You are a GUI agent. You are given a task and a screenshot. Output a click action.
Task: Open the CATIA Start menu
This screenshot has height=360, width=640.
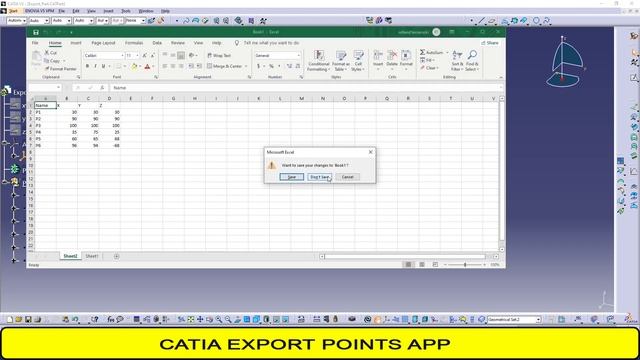tap(13, 11)
